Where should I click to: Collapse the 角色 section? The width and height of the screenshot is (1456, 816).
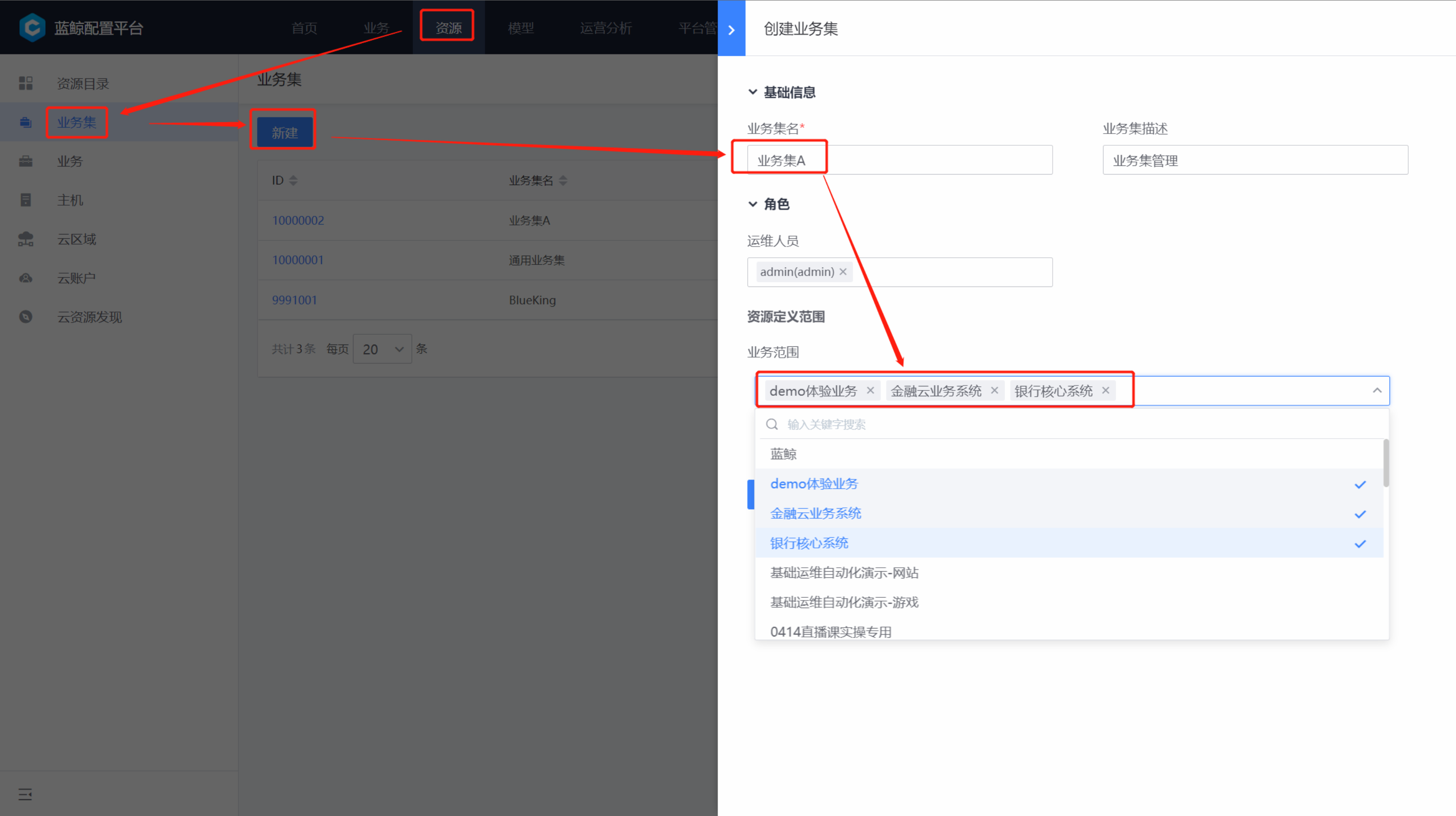(753, 204)
